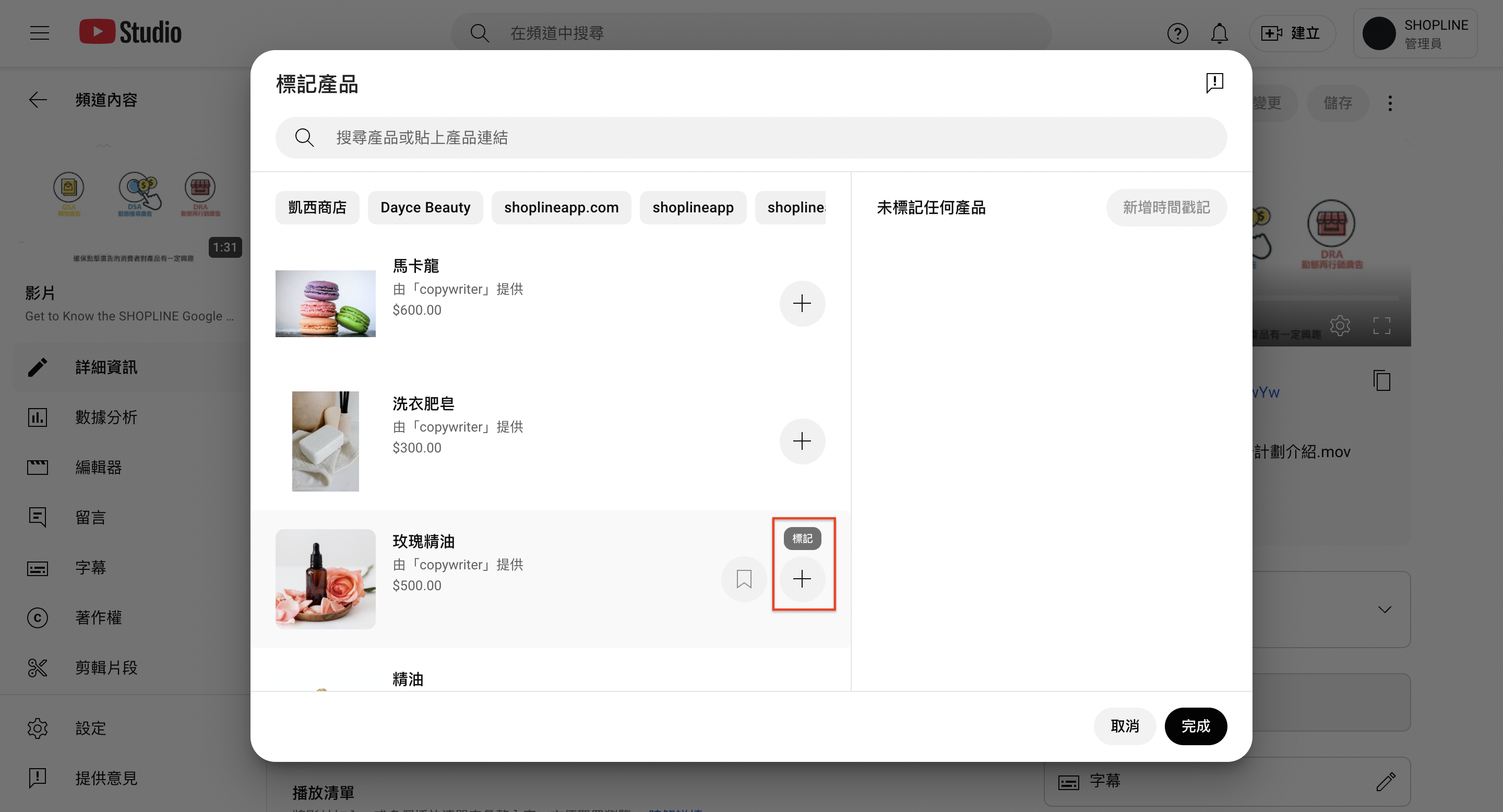This screenshot has width=1503, height=812.
Task: Click the 新增時間戳記 button
Action: coord(1166,208)
